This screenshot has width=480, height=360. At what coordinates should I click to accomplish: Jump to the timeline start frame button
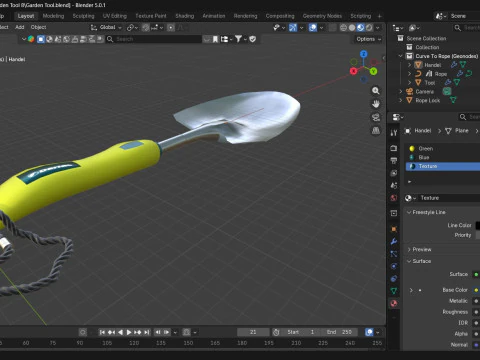(x=102, y=332)
